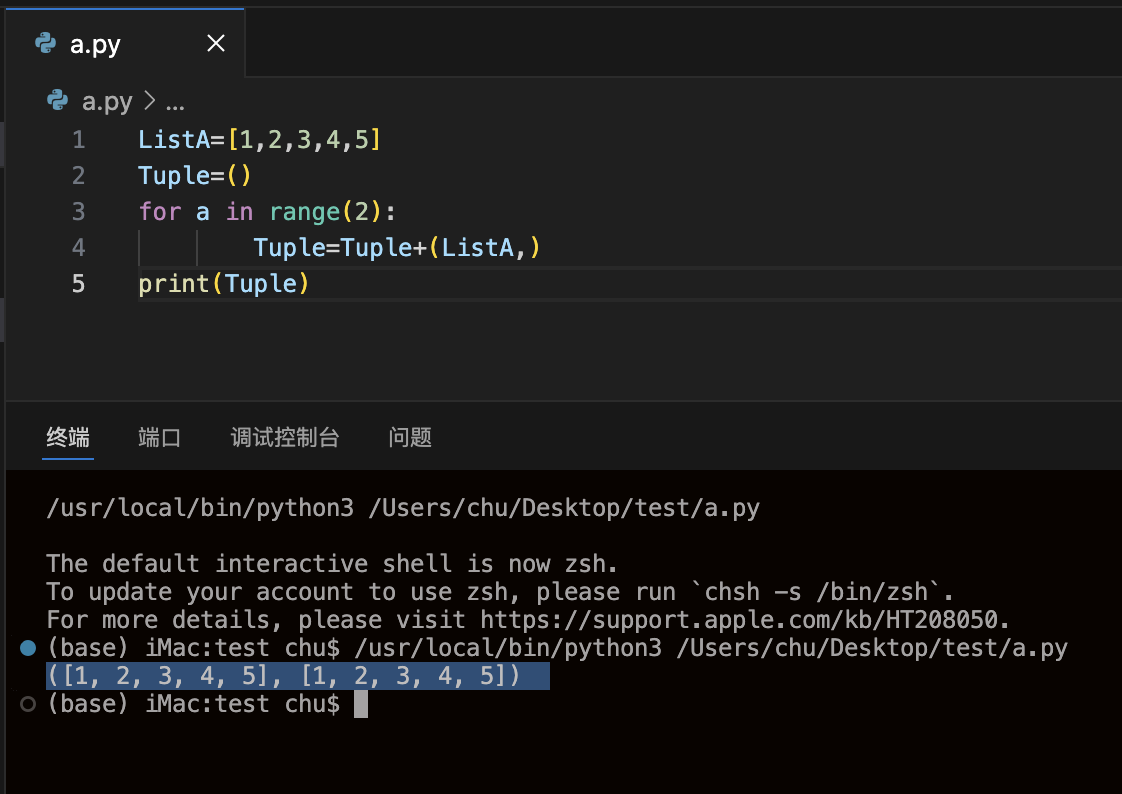The image size is (1122, 794).
Task: Switch to the 终端 panel tab
Action: click(x=68, y=437)
